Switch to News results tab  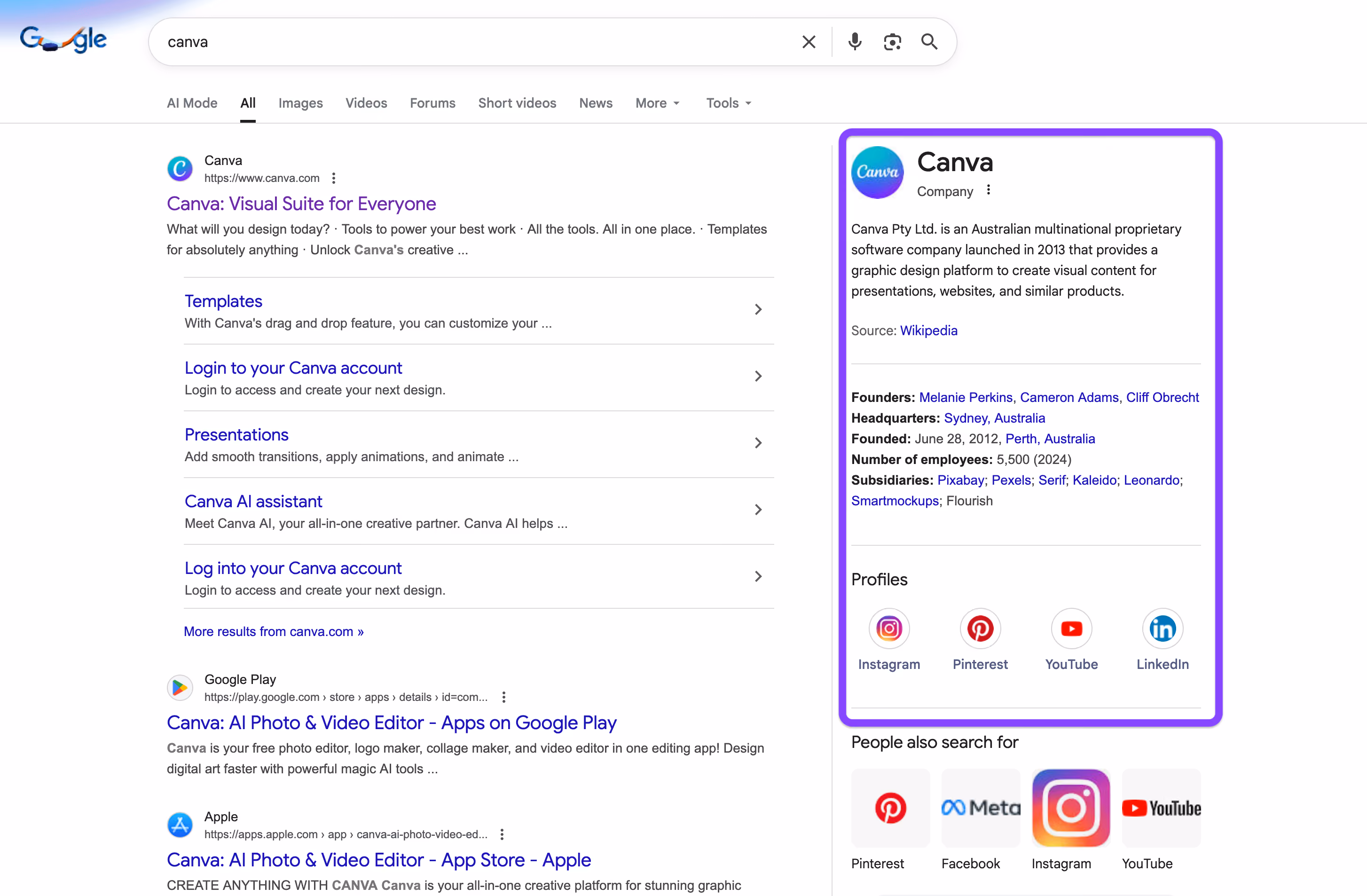click(596, 103)
